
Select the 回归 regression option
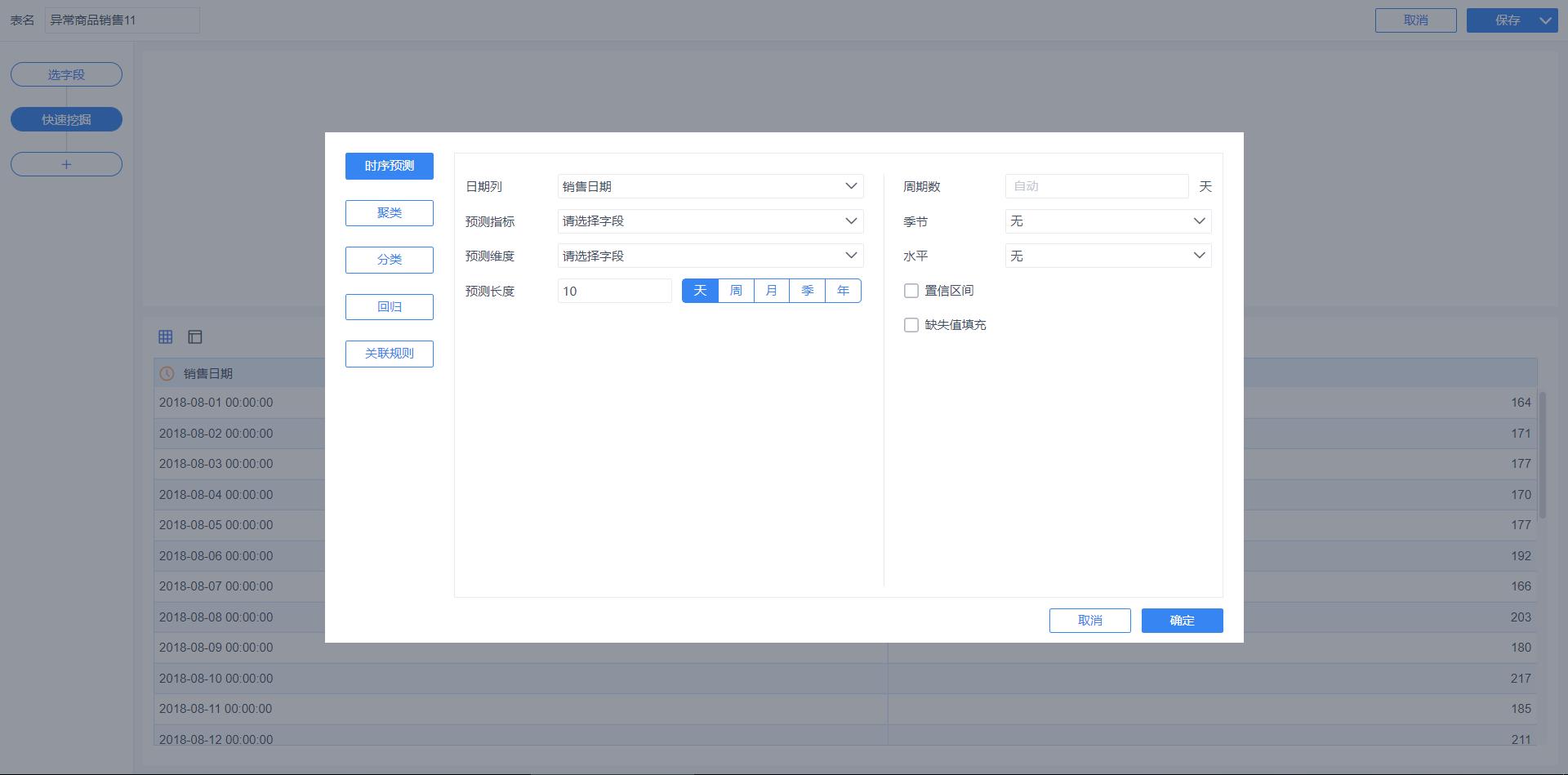pyautogui.click(x=390, y=306)
